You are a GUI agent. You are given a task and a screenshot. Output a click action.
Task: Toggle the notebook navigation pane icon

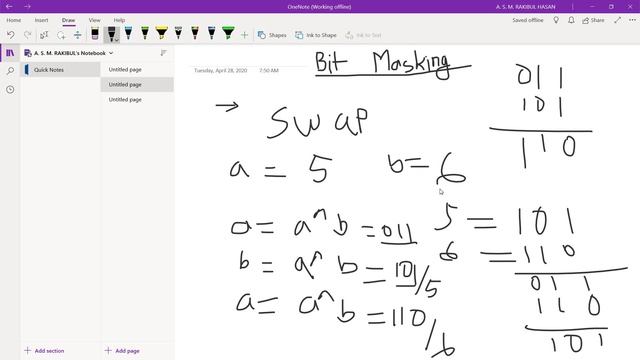(10, 53)
